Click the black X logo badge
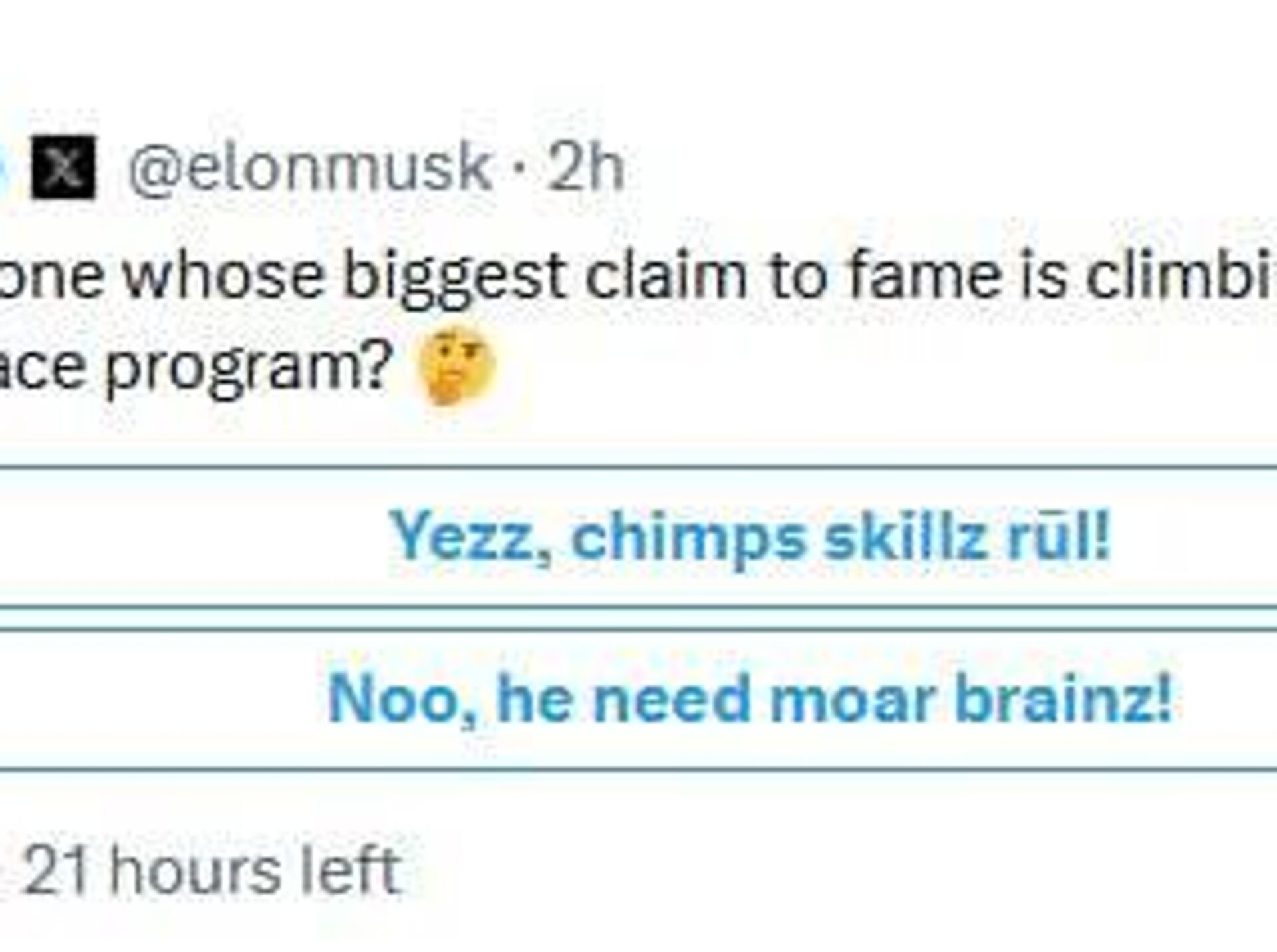The width and height of the screenshot is (1277, 952). 63,168
